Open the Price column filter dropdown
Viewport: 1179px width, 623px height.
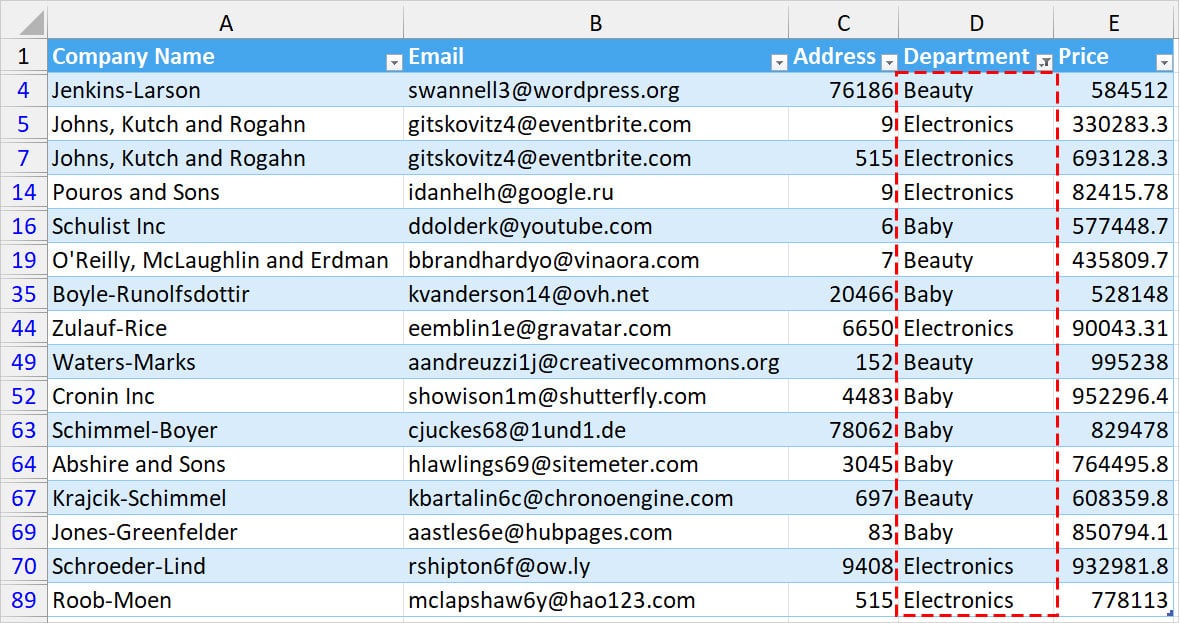1164,61
